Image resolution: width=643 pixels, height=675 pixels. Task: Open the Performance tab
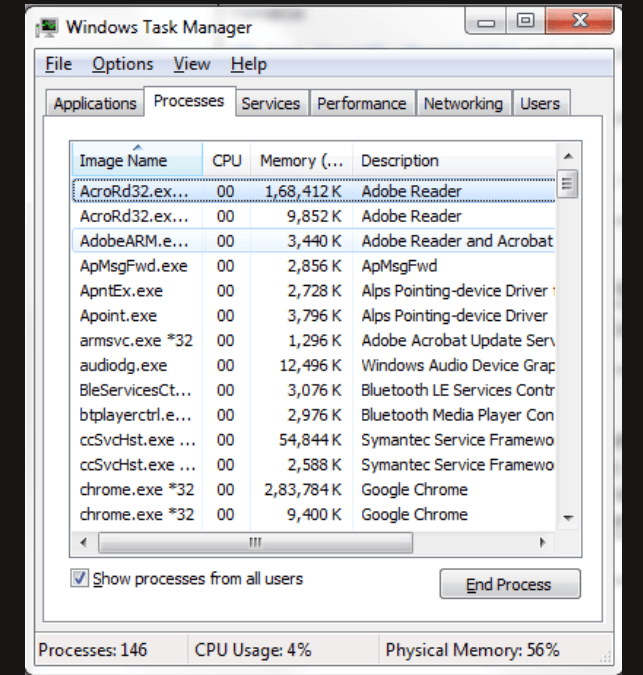point(362,103)
